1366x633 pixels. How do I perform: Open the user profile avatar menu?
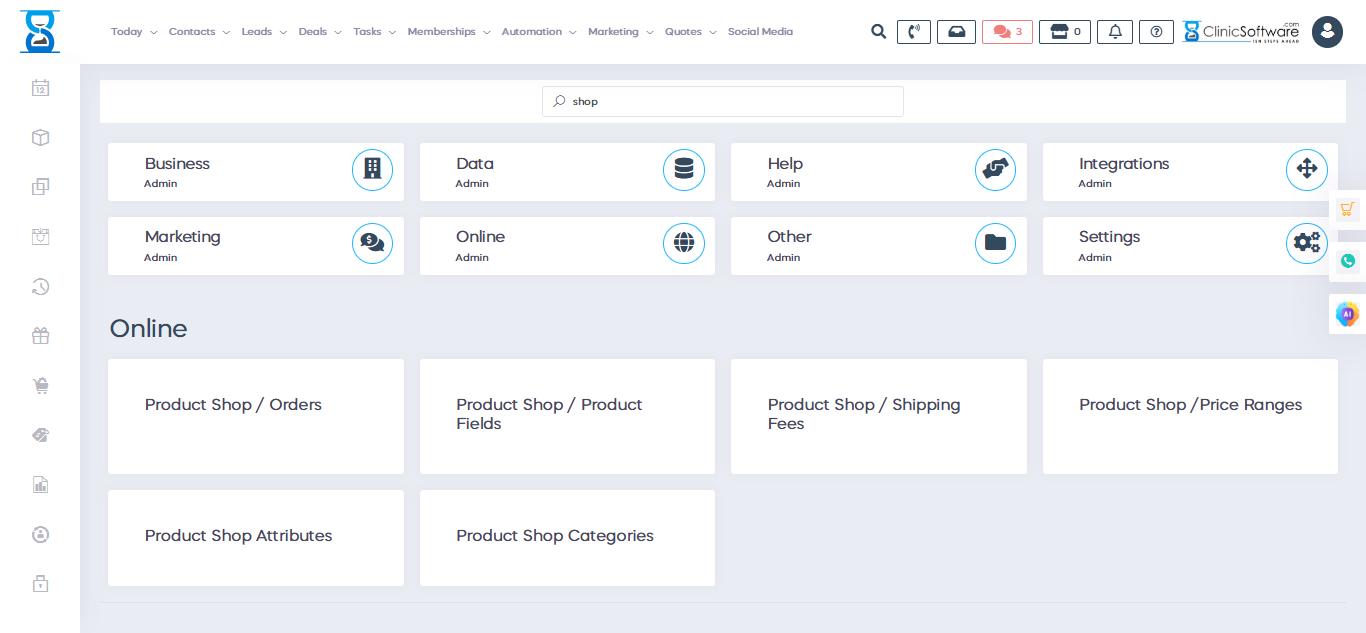pyautogui.click(x=1327, y=31)
